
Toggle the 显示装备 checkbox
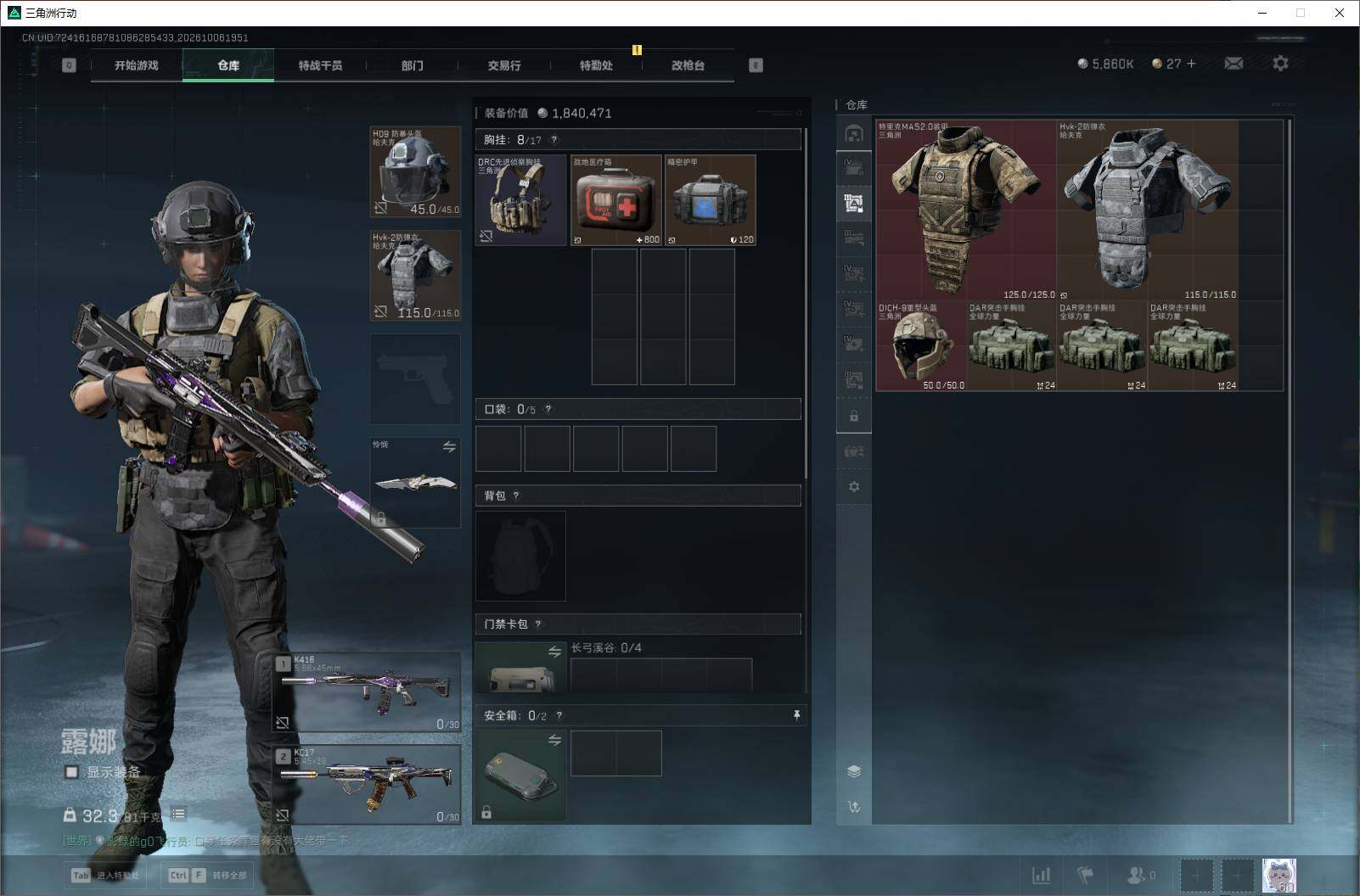pos(72,772)
